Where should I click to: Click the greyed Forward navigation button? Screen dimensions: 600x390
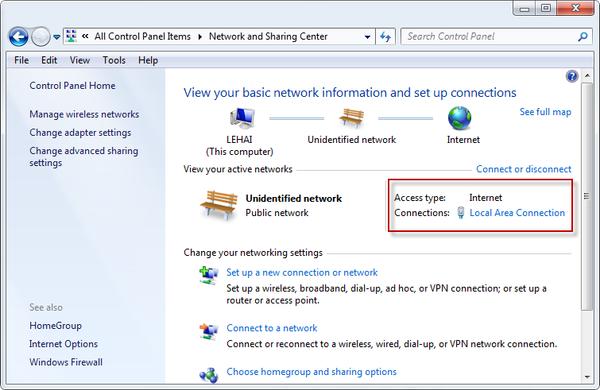[x=41, y=37]
